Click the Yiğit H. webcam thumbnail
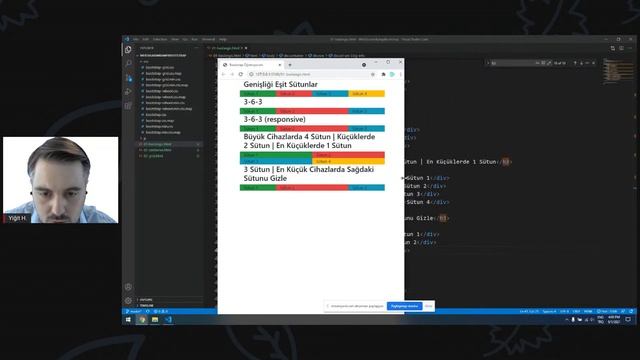 60,180
